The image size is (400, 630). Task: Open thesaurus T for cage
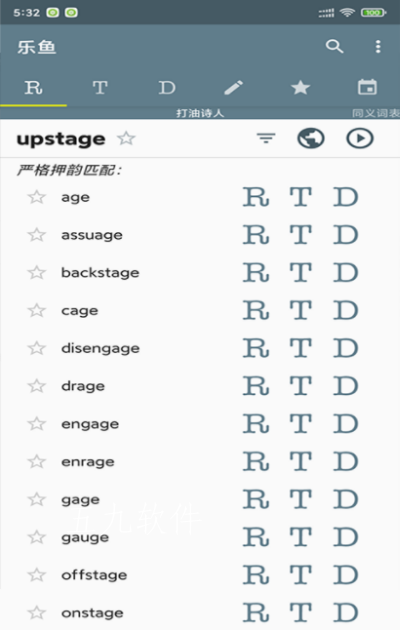pos(301,310)
